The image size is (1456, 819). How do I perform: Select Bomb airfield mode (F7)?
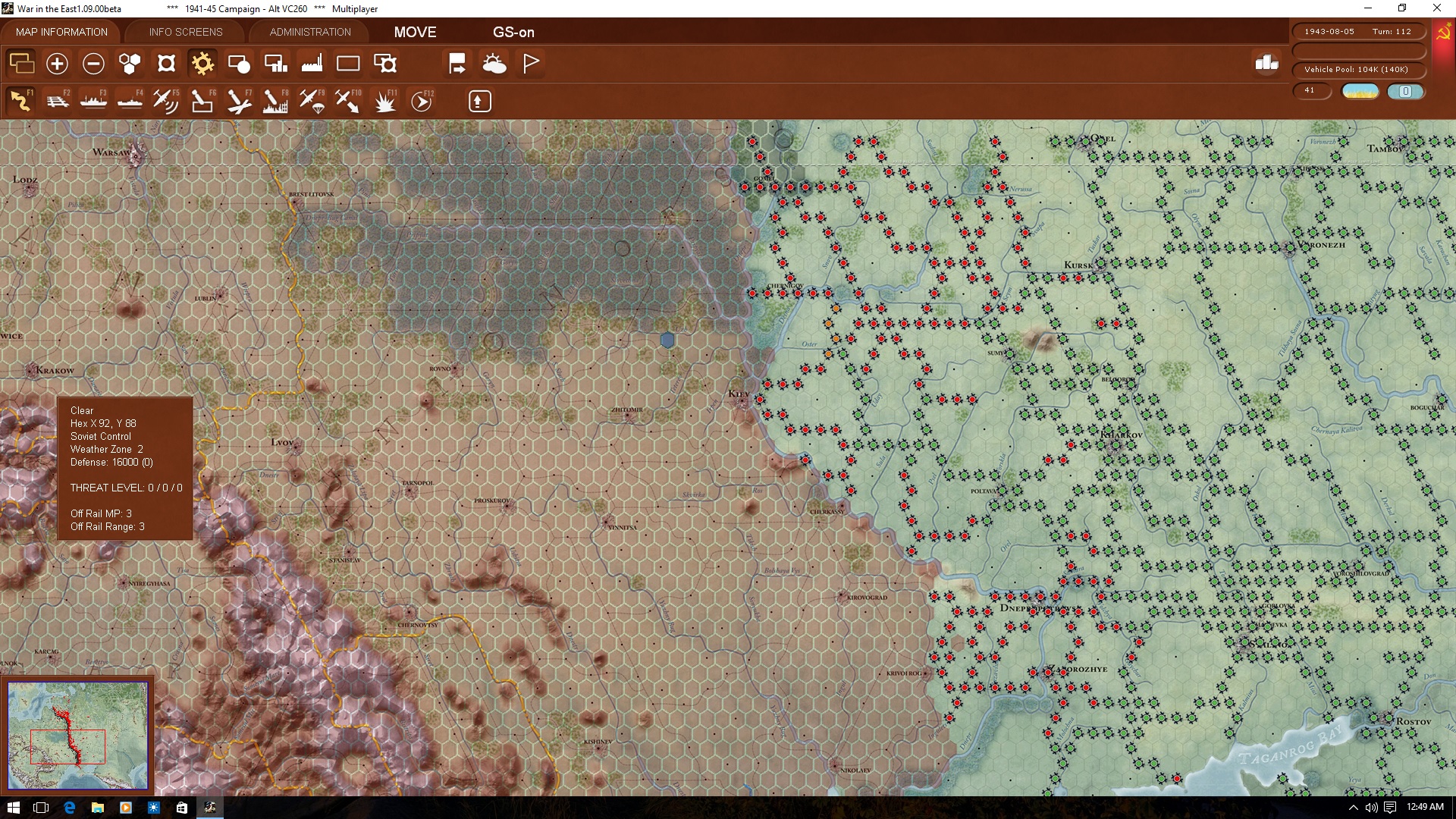pyautogui.click(x=239, y=101)
